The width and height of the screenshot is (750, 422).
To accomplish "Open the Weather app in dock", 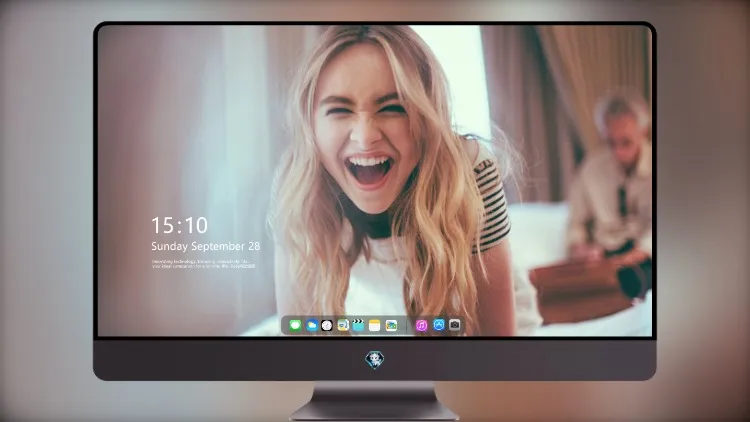I will 311,325.
